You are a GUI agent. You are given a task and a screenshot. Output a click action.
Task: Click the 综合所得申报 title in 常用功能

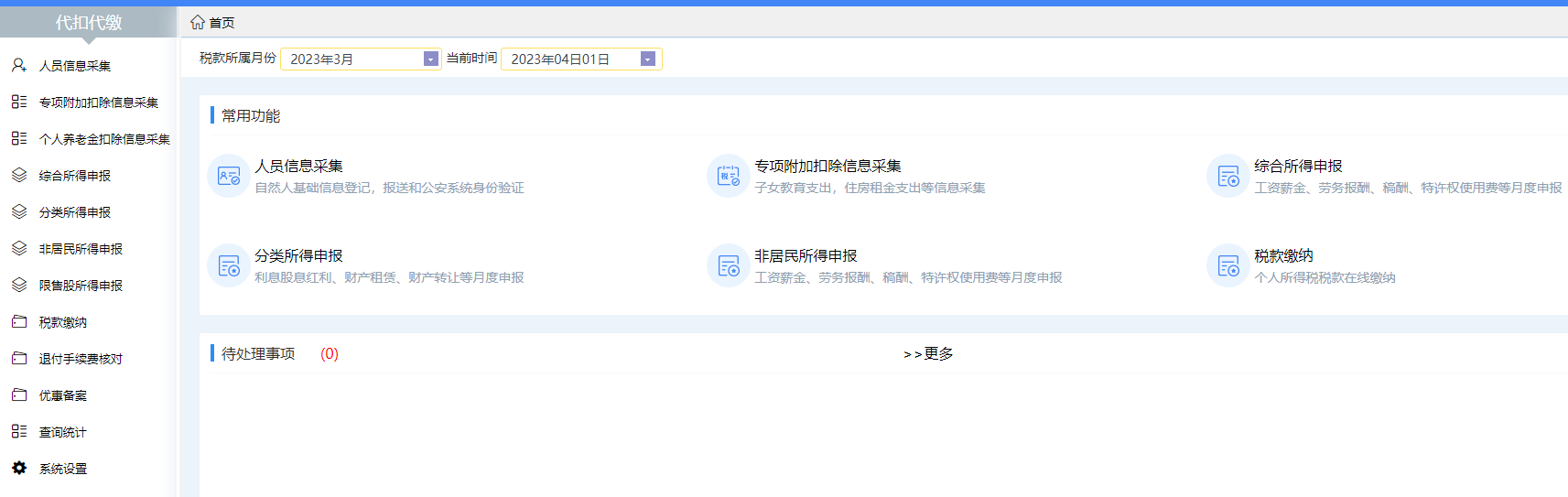click(x=1298, y=166)
